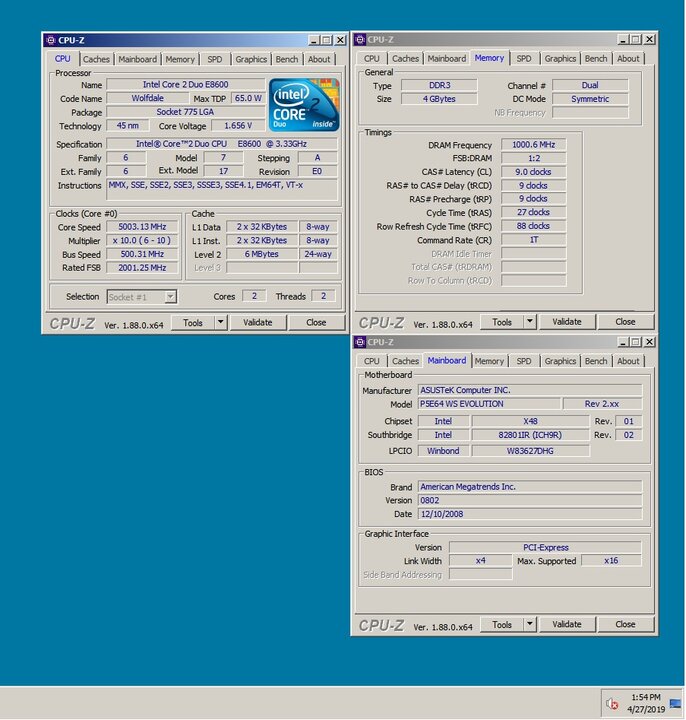Screen dimensions: 686x720
Task: Switch to SPD tab in the Memory window
Action: tap(523, 59)
